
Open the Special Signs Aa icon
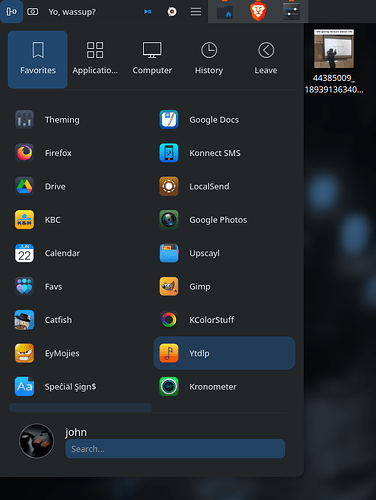pyautogui.click(x=24, y=386)
